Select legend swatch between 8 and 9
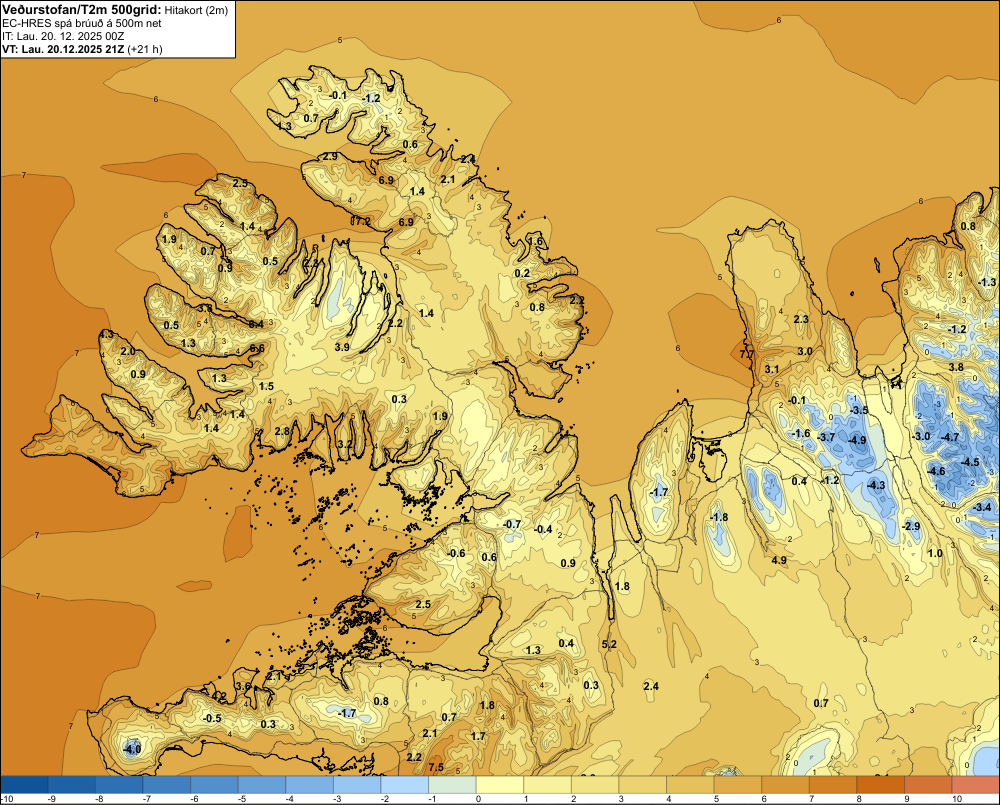Viewport: 1000px width, 805px height. [881, 784]
